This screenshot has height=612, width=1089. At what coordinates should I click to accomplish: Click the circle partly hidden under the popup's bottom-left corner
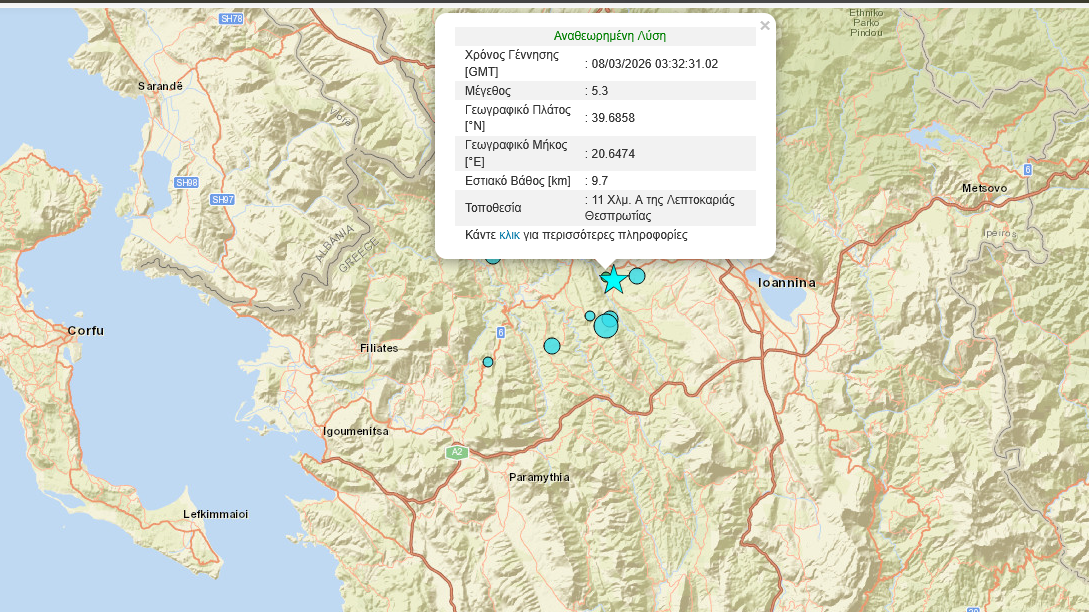(x=493, y=258)
